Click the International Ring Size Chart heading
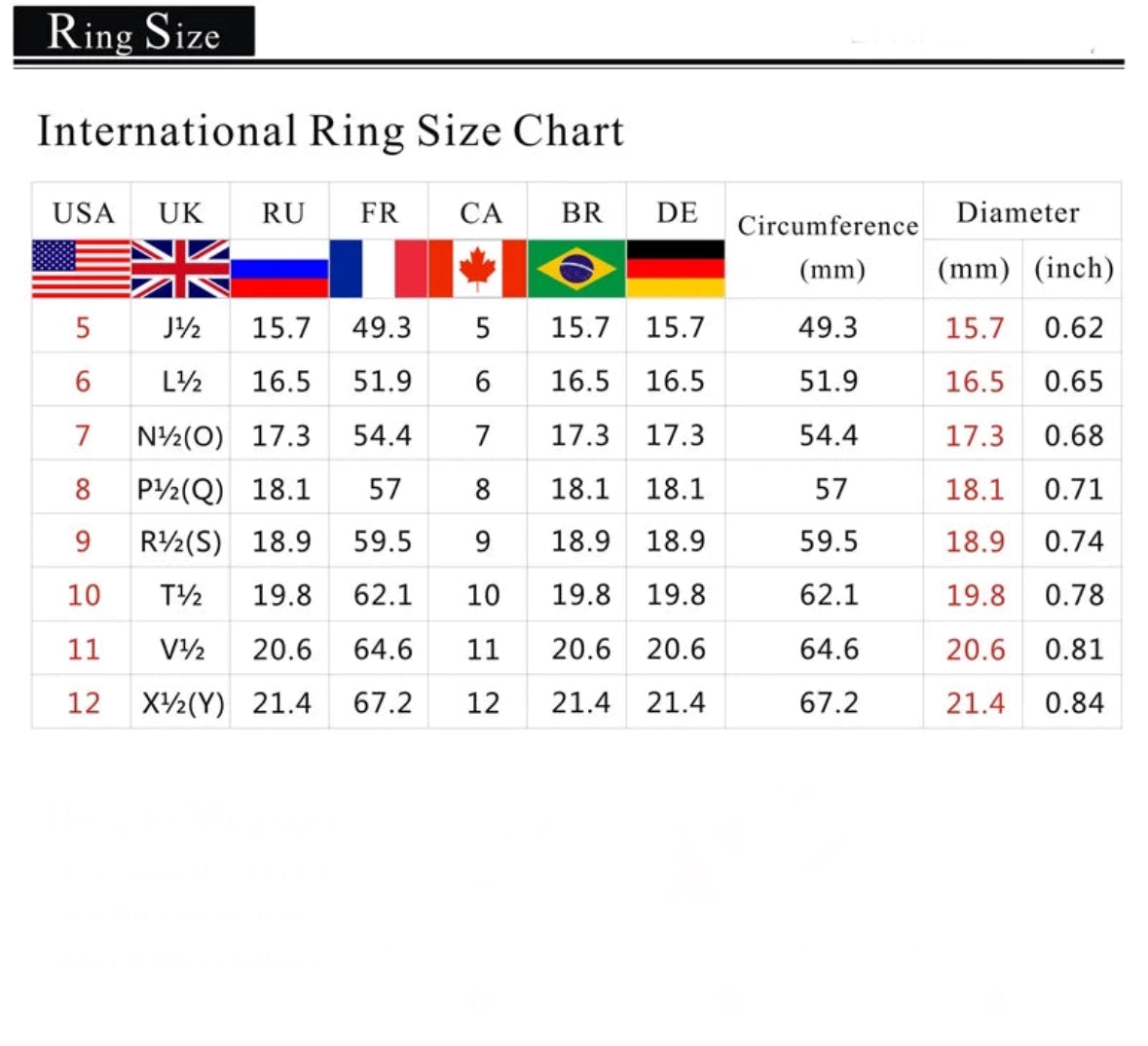This screenshot has height=1046, width=1148. (330, 131)
